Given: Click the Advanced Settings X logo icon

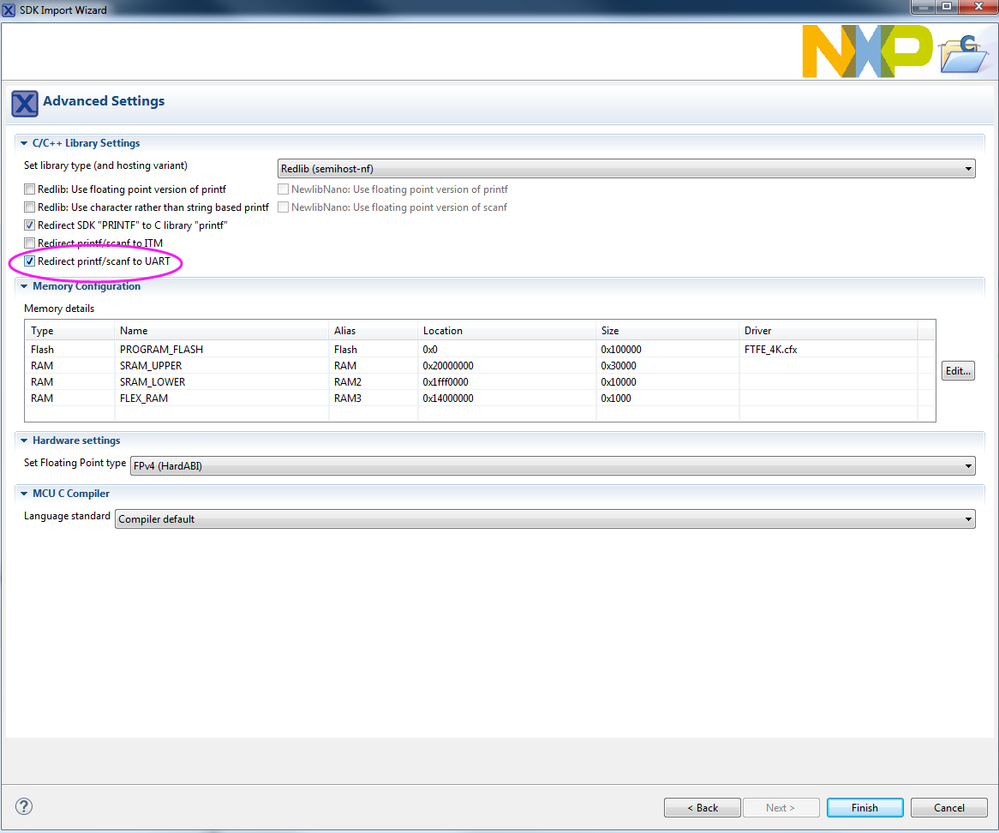Looking at the screenshot, I should (25, 103).
